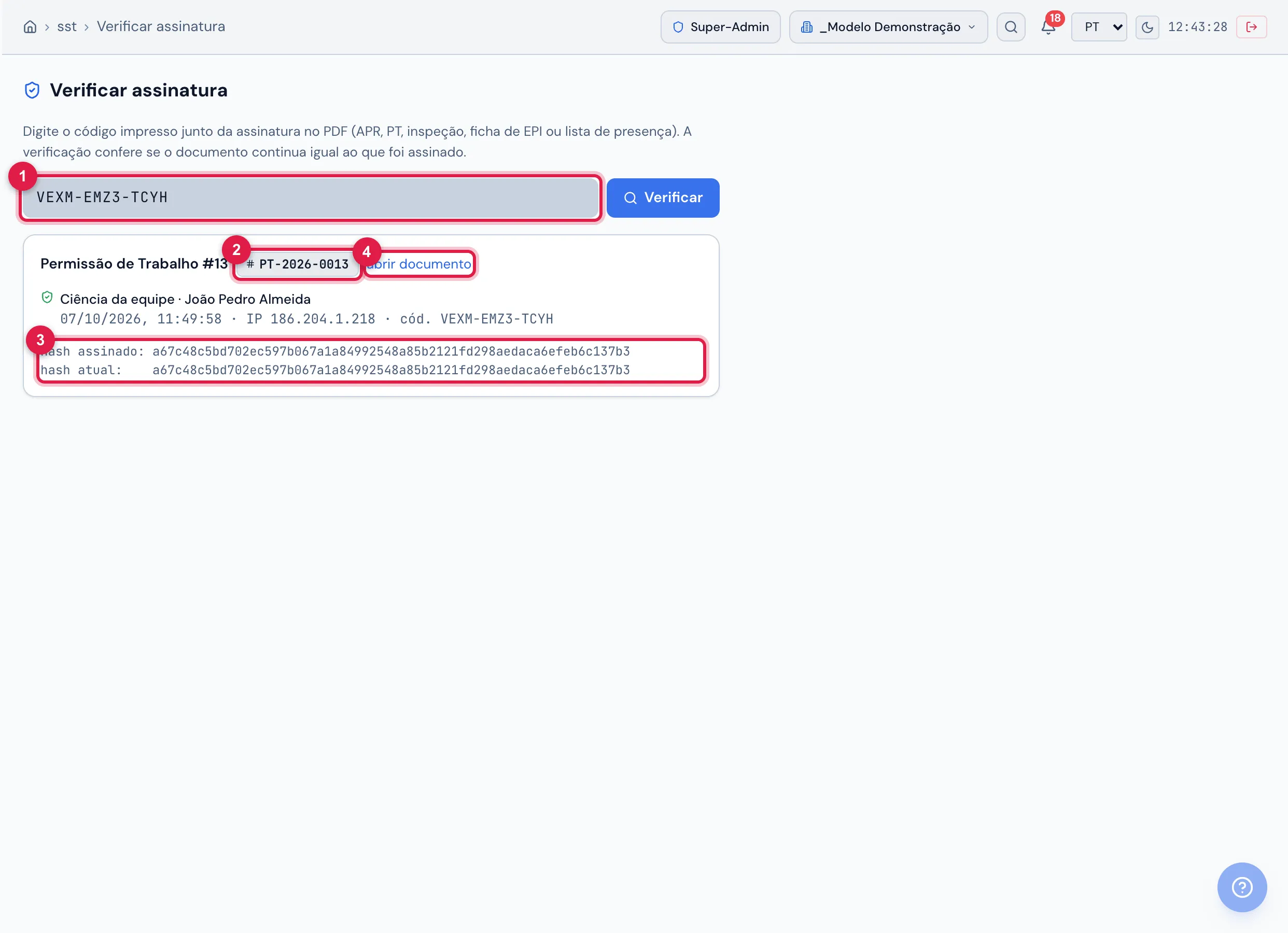1288x933 pixels.
Task: Open the help question mark button
Action: coord(1241,887)
